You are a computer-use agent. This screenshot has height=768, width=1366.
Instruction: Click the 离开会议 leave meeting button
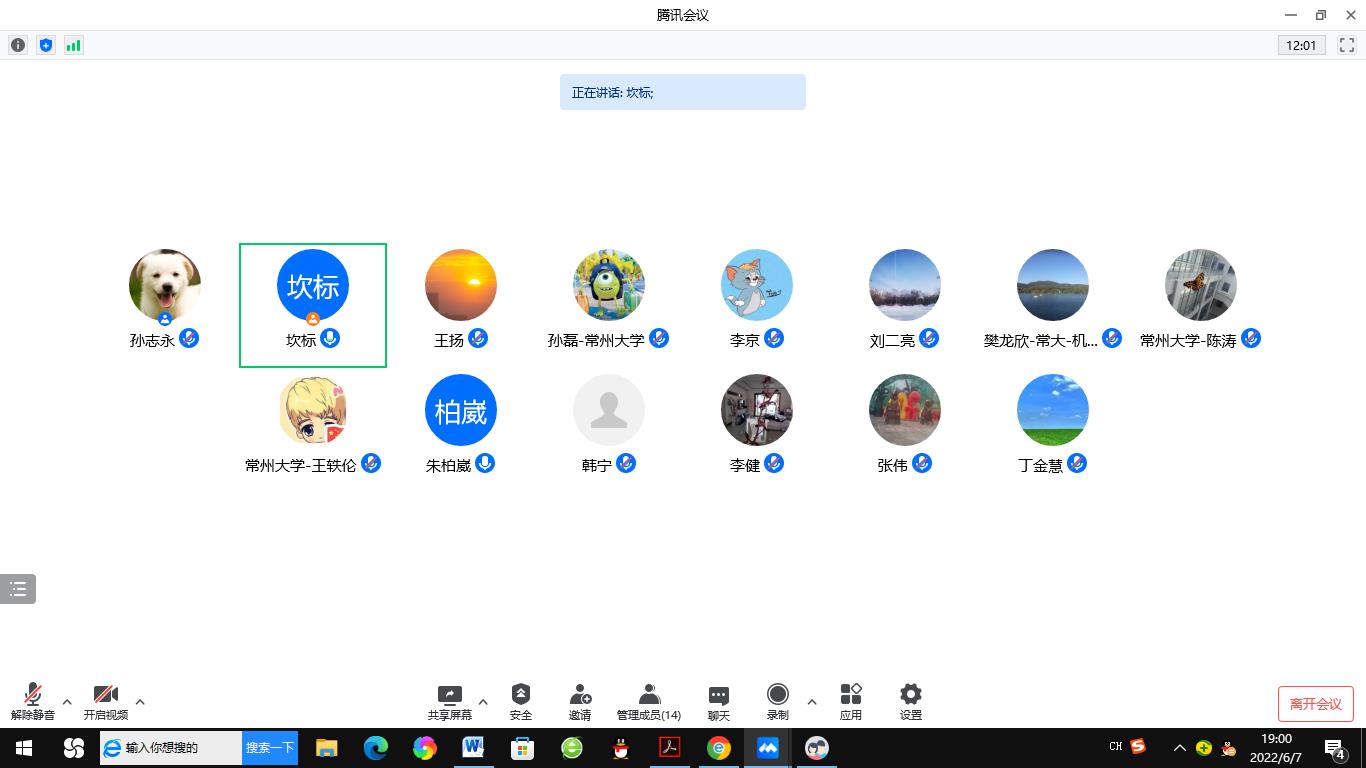click(x=1316, y=704)
